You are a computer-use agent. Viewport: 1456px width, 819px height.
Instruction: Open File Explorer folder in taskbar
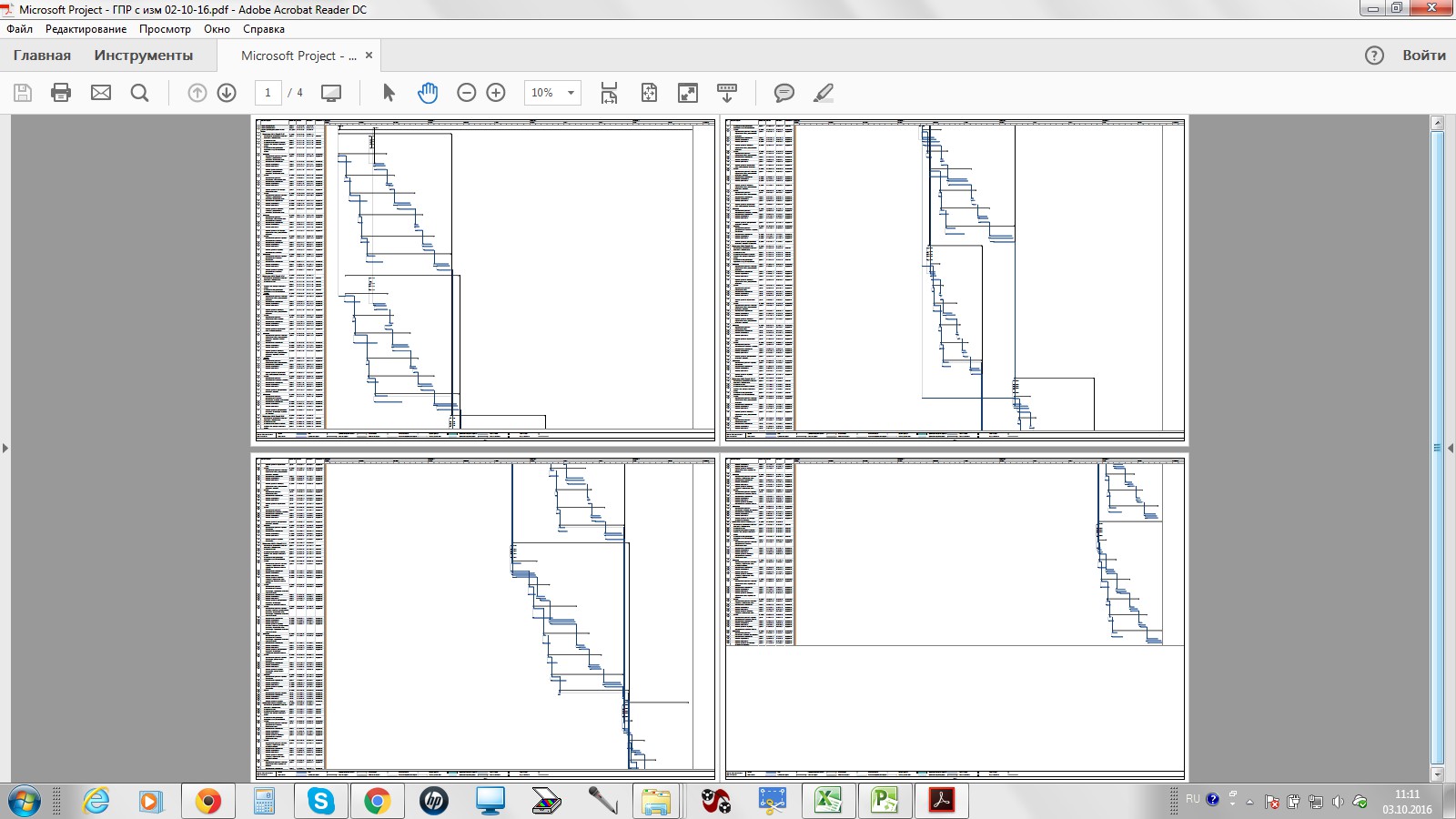[x=655, y=801]
